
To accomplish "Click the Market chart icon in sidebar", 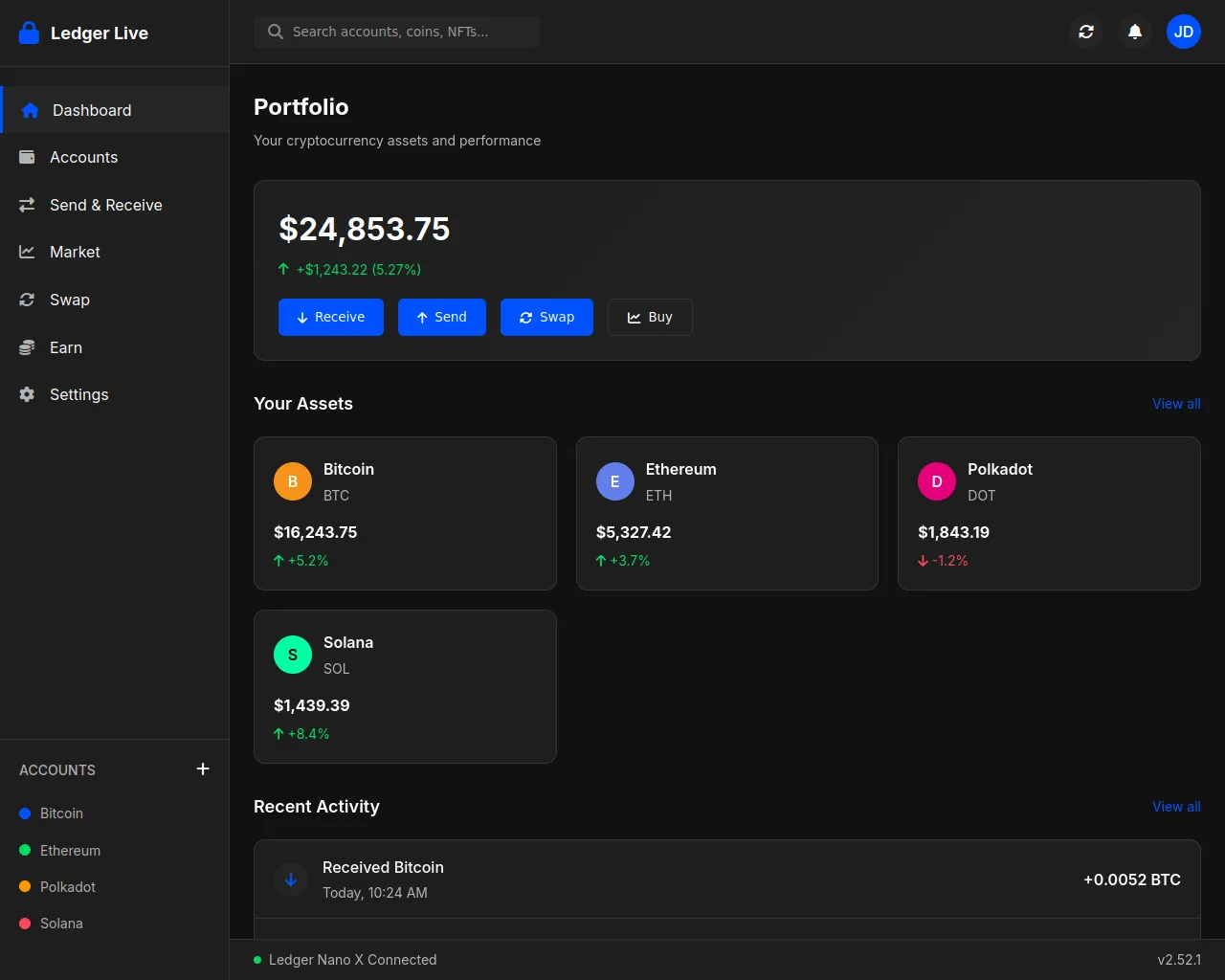I will coord(27,252).
